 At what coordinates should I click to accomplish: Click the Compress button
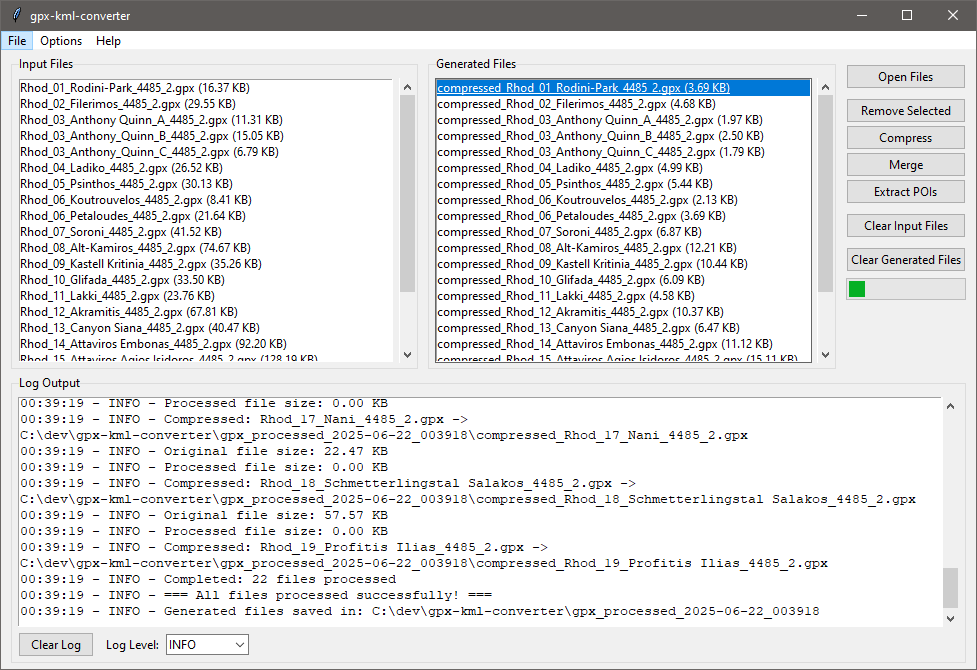[x=905, y=138]
